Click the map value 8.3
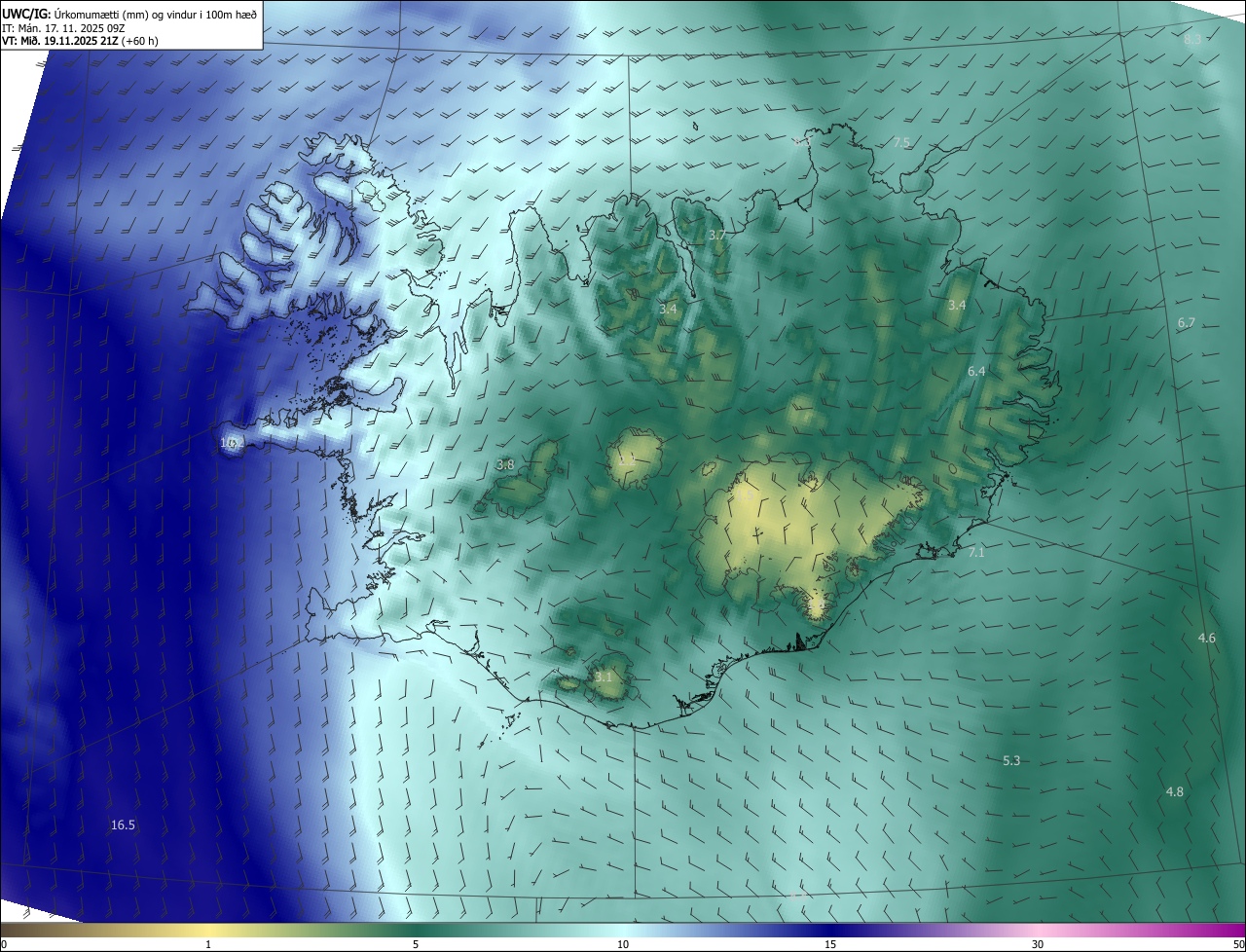Image resolution: width=1246 pixels, height=952 pixels. [x=1192, y=39]
